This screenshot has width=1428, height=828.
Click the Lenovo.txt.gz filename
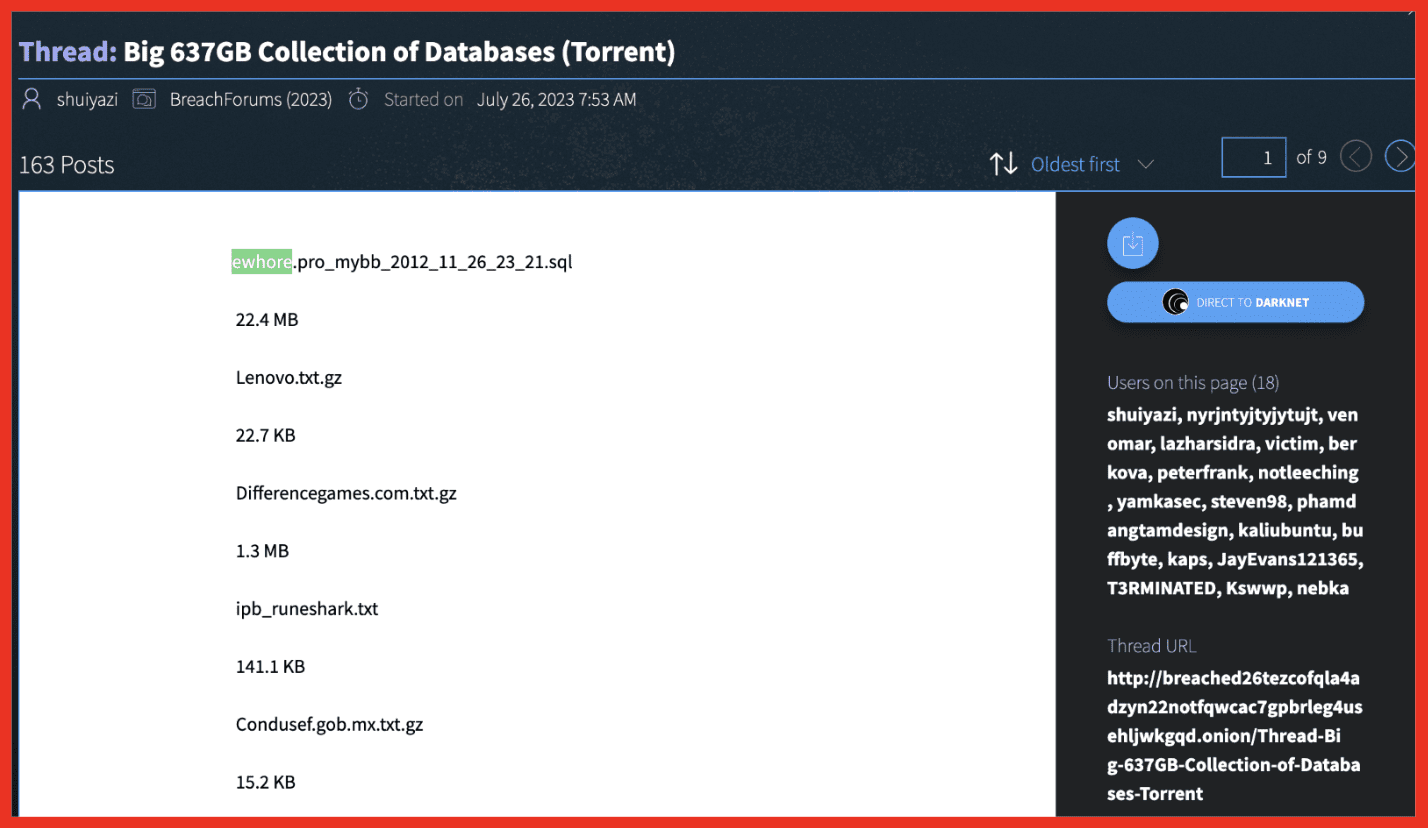[x=289, y=378]
